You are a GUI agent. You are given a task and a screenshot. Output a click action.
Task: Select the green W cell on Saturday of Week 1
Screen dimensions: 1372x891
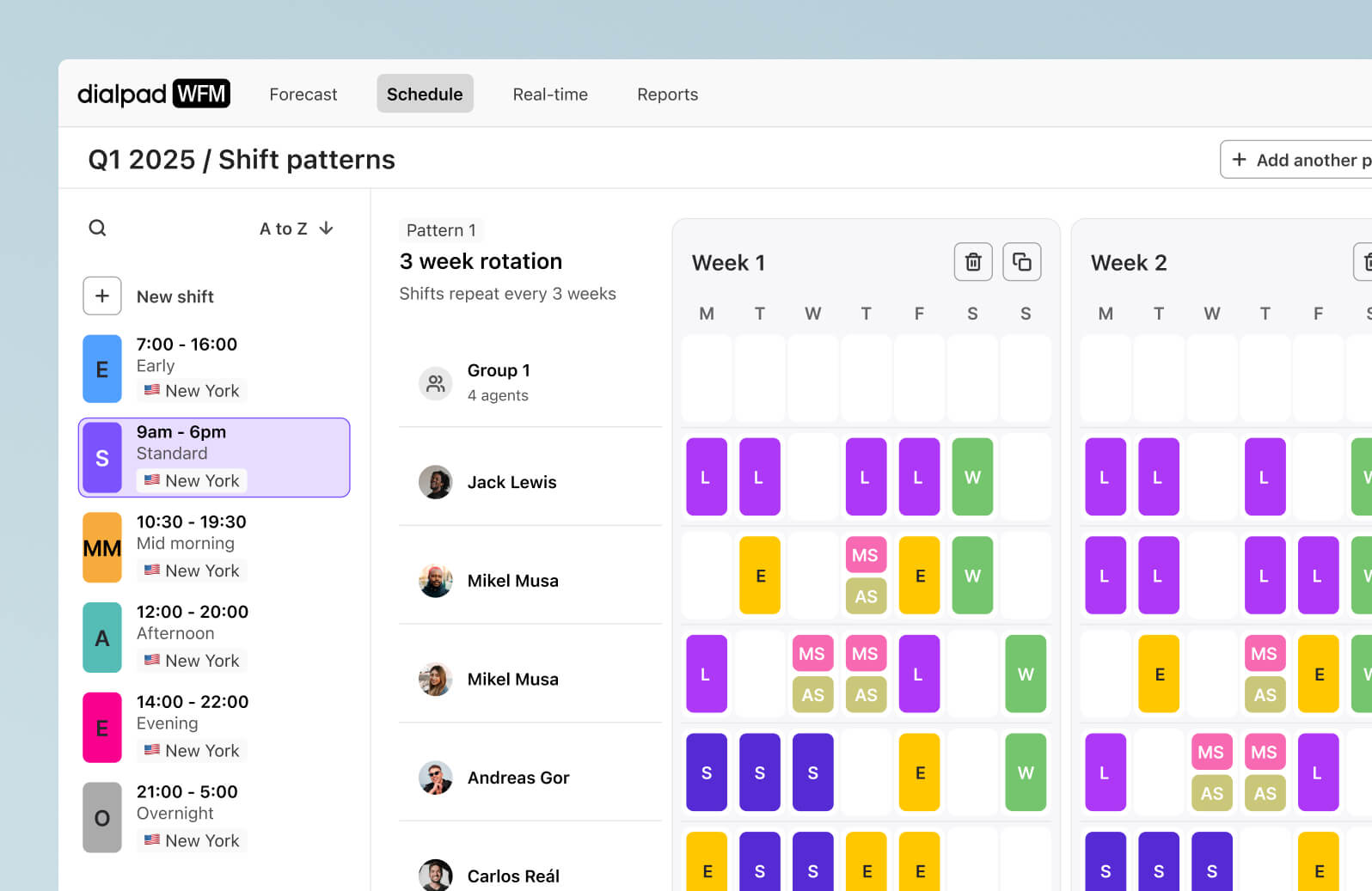[972, 477]
